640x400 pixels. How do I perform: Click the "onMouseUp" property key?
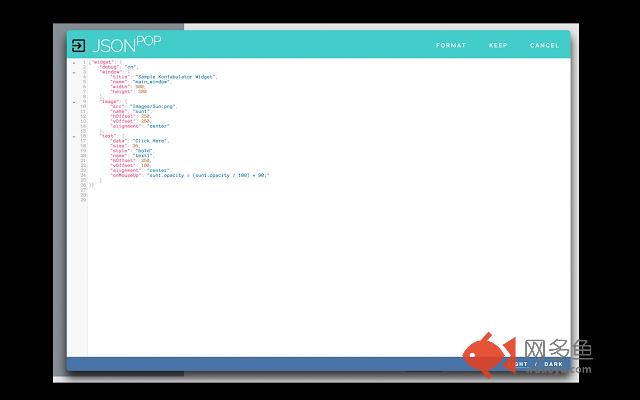(126, 175)
